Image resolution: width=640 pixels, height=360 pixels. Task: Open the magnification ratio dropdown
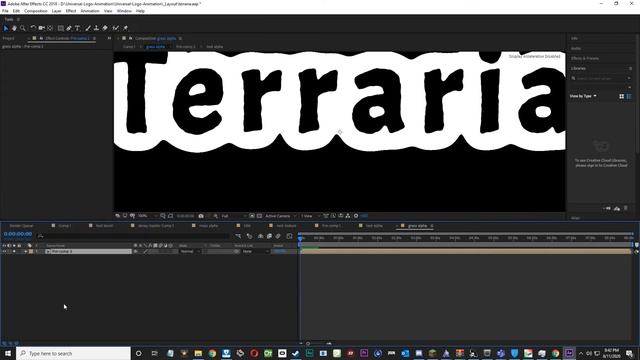pyautogui.click(x=148, y=216)
